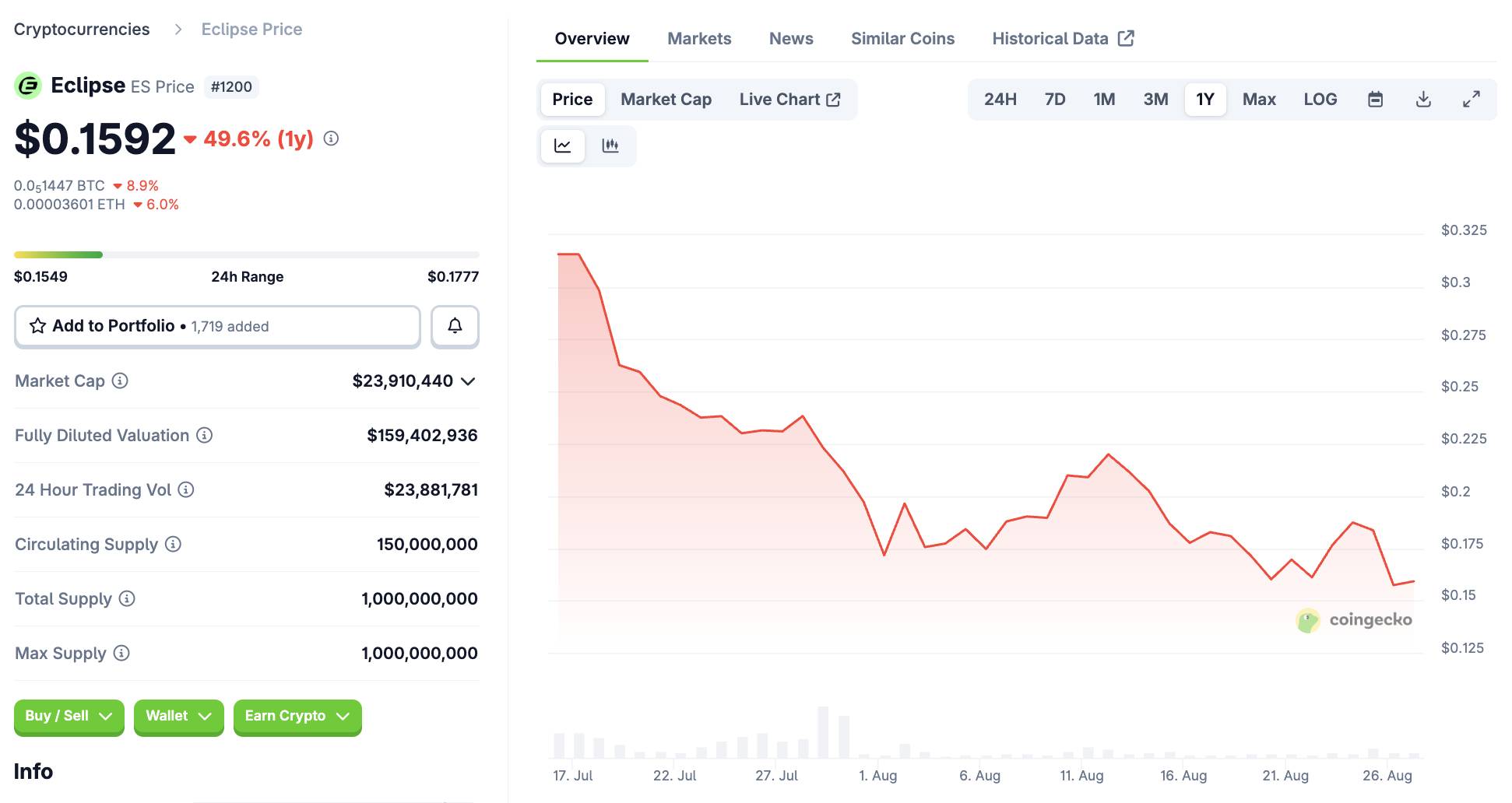The height and width of the screenshot is (803, 1512).
Task: Switch to candlestick chart view
Action: [610, 146]
